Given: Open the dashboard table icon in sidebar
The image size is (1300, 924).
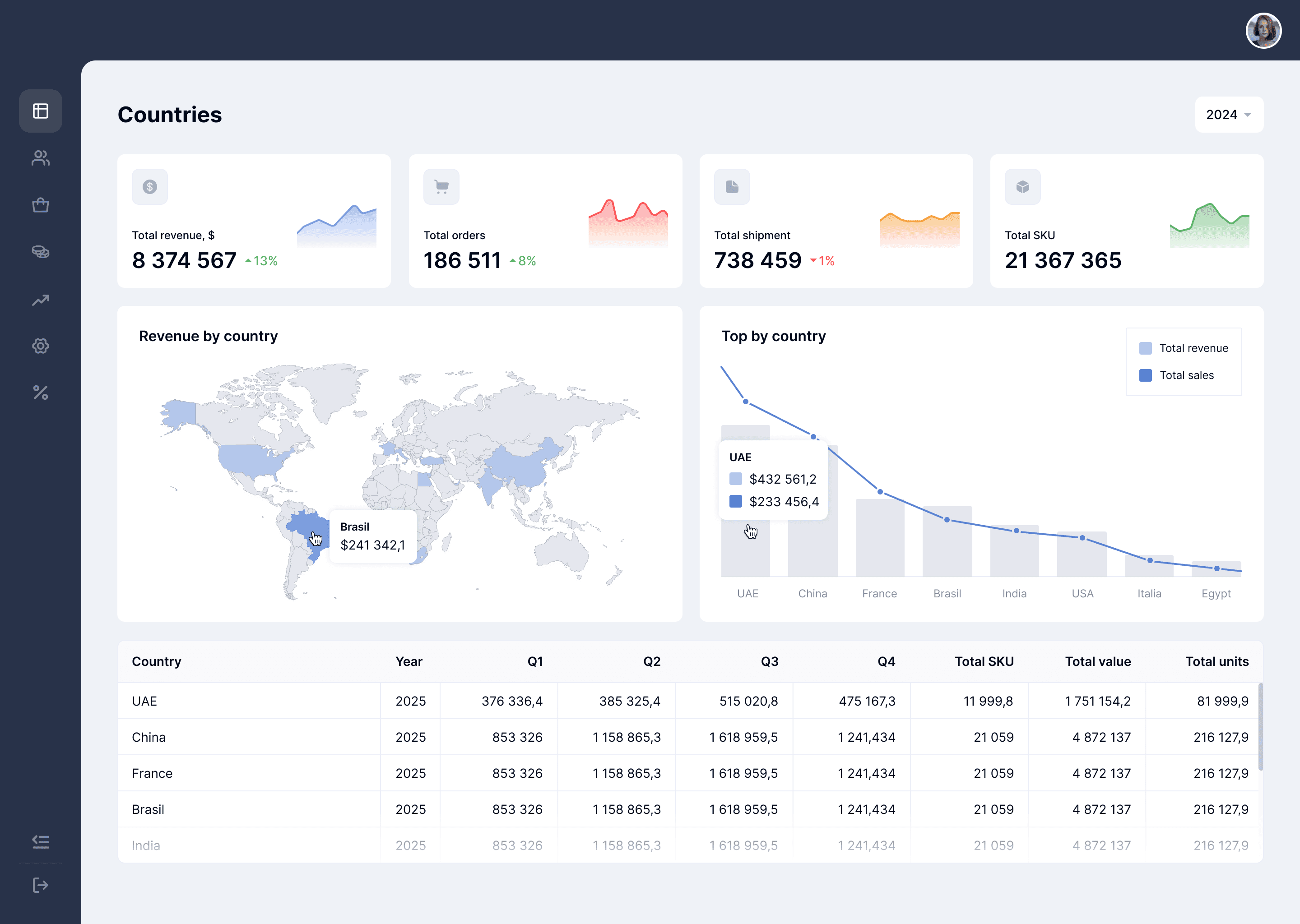Looking at the screenshot, I should [x=41, y=111].
